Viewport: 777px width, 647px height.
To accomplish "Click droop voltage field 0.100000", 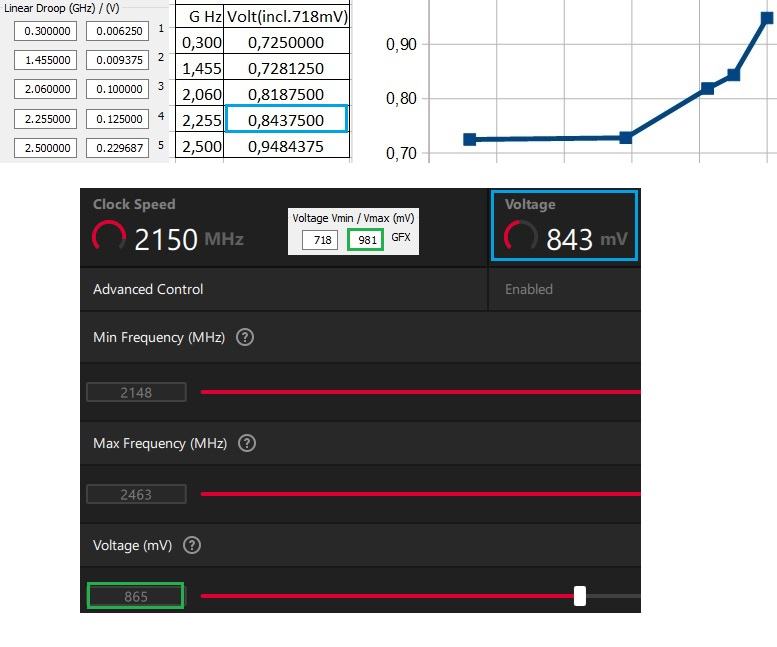I will click(117, 89).
